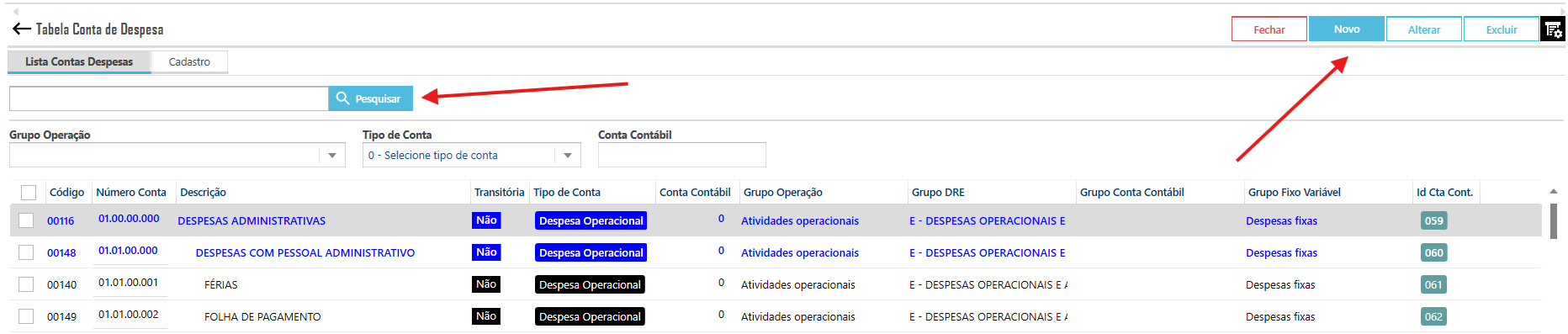Image resolution: width=1568 pixels, height=334 pixels.
Task: Click Despesa Operacional badge in the FOLHA DE PAGAMENTO row
Action: [591, 317]
